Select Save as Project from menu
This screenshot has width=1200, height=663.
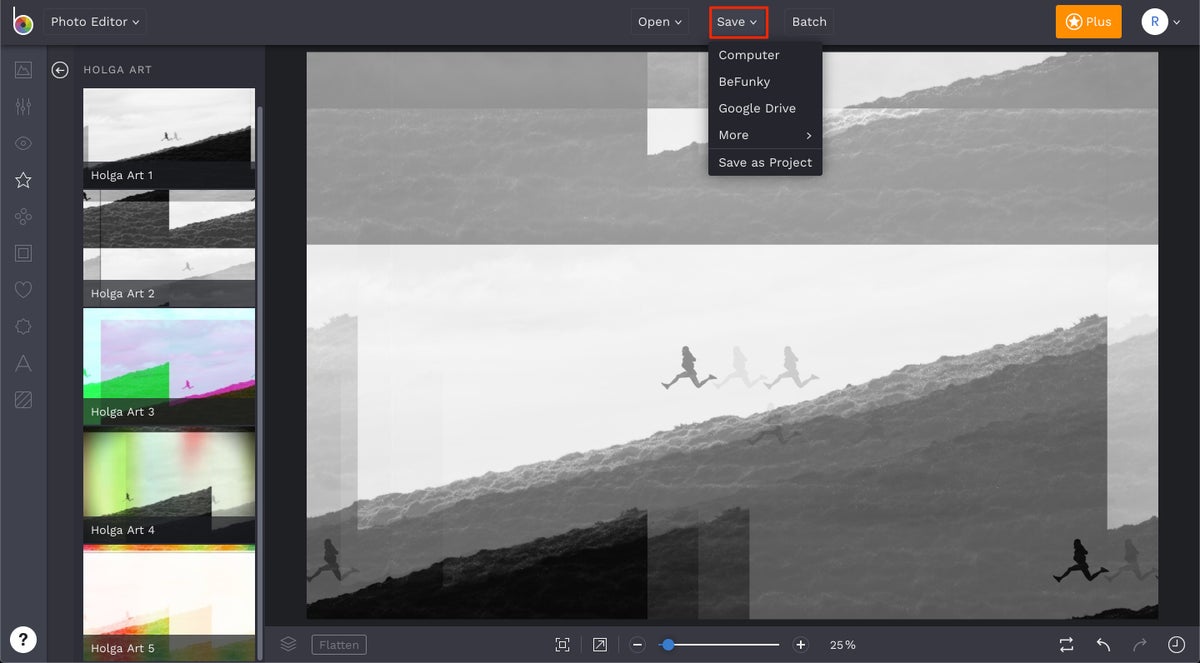(x=765, y=162)
